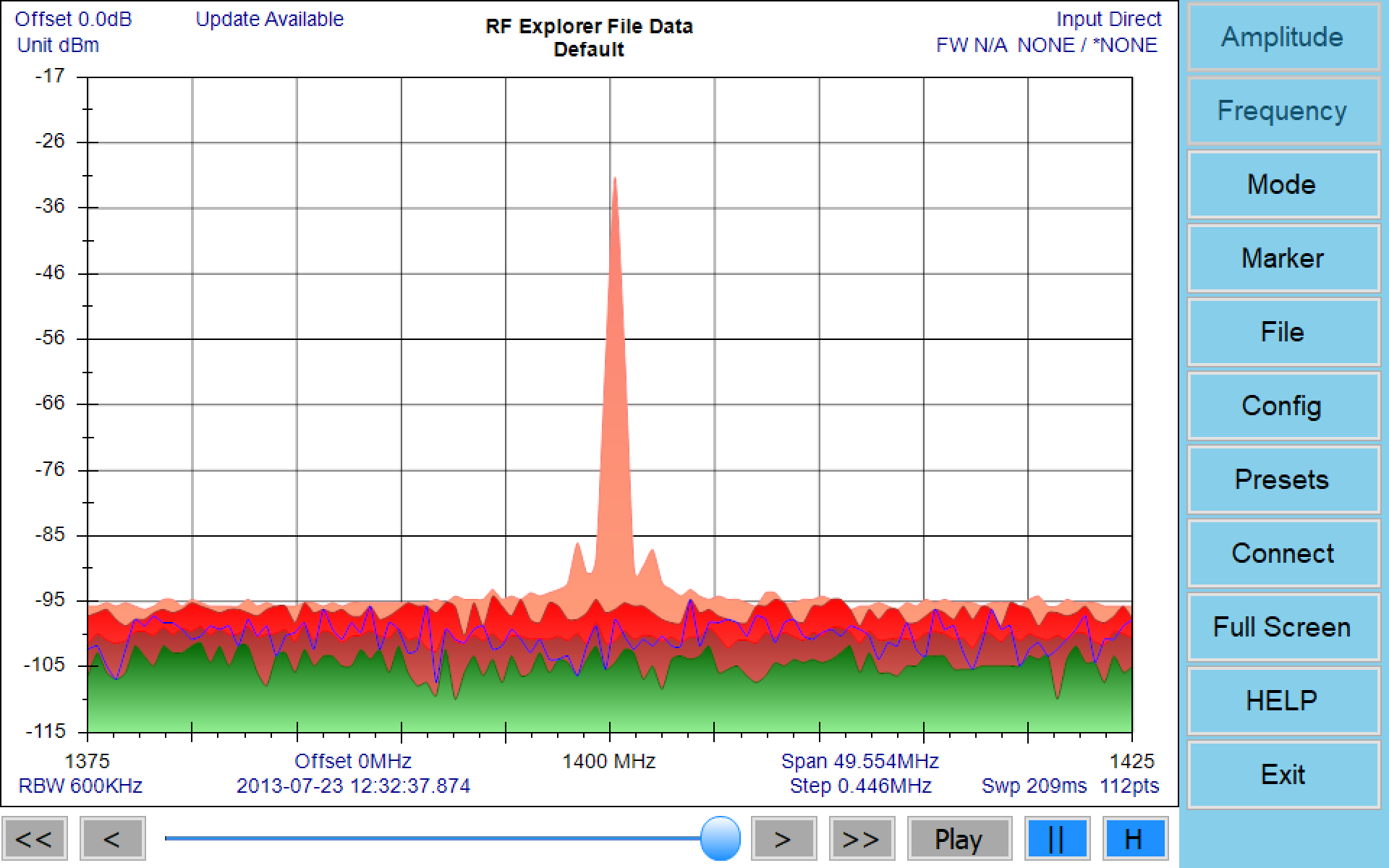This screenshot has height=868, width=1389.
Task: Toggle the pause (||) button
Action: pyautogui.click(x=1057, y=839)
